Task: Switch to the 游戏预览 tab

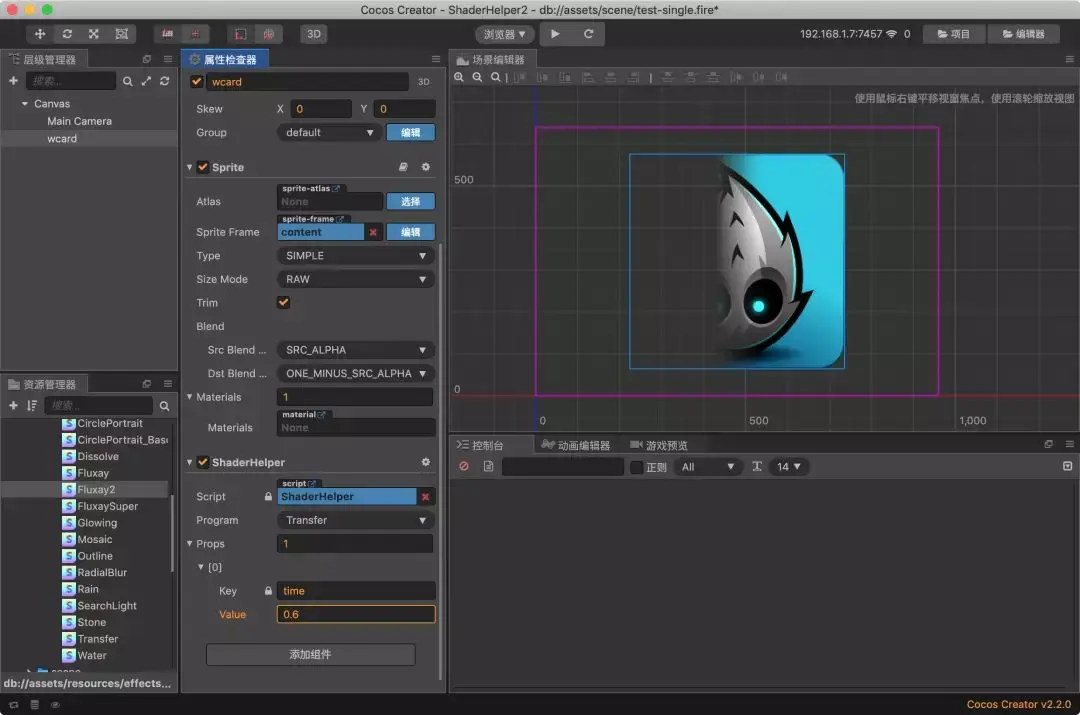Action: pyautogui.click(x=659, y=445)
